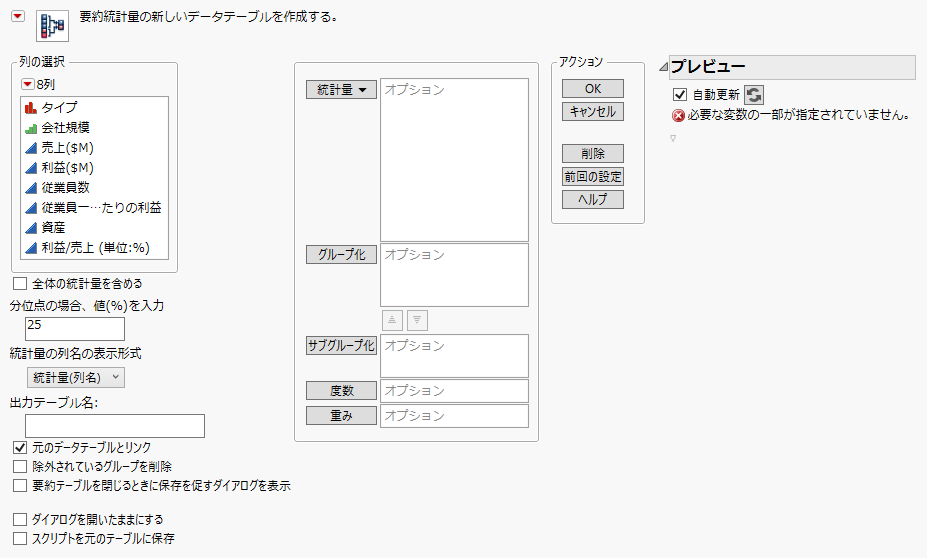Enable 除外されているグループを削除
The height and width of the screenshot is (558, 927).
(20, 466)
